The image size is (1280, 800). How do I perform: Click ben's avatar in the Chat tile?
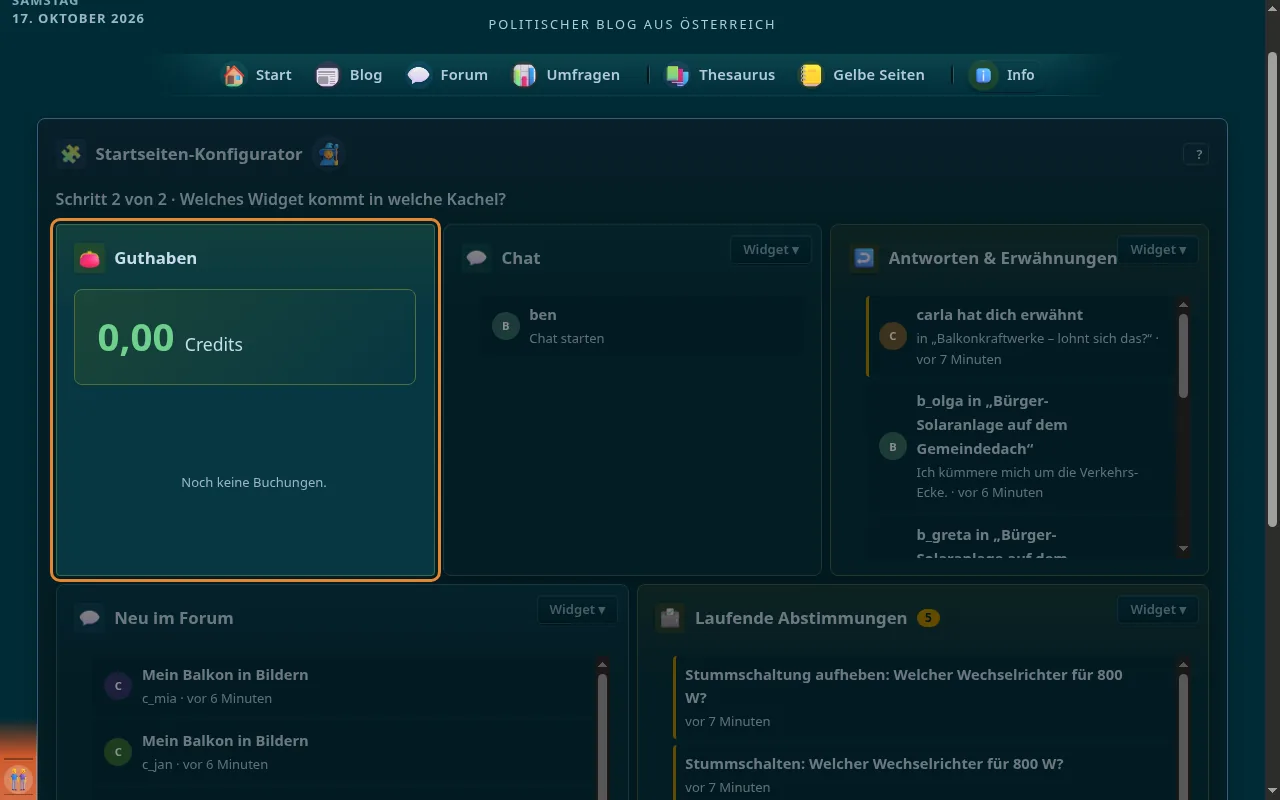pos(506,326)
